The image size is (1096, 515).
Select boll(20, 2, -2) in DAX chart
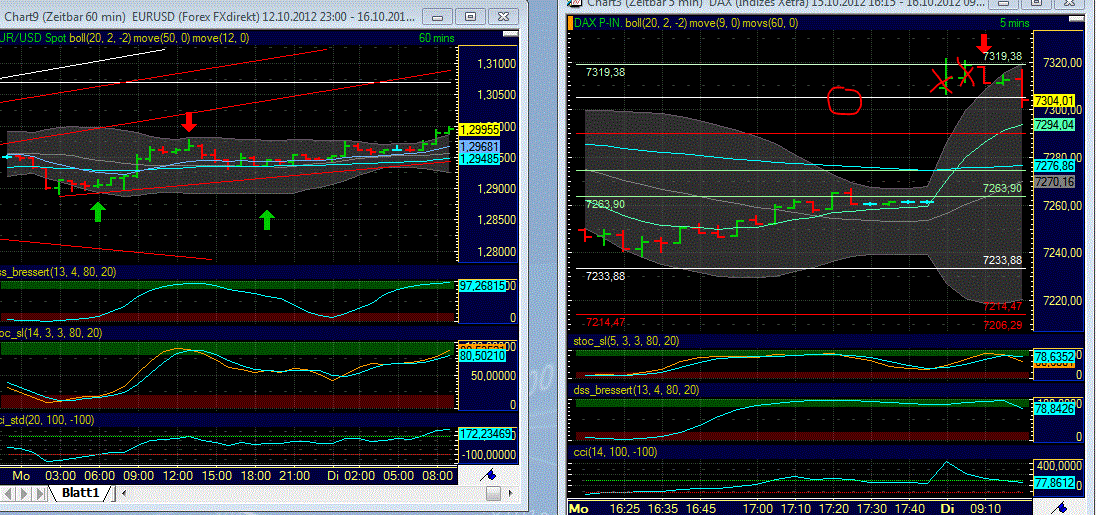(x=658, y=23)
